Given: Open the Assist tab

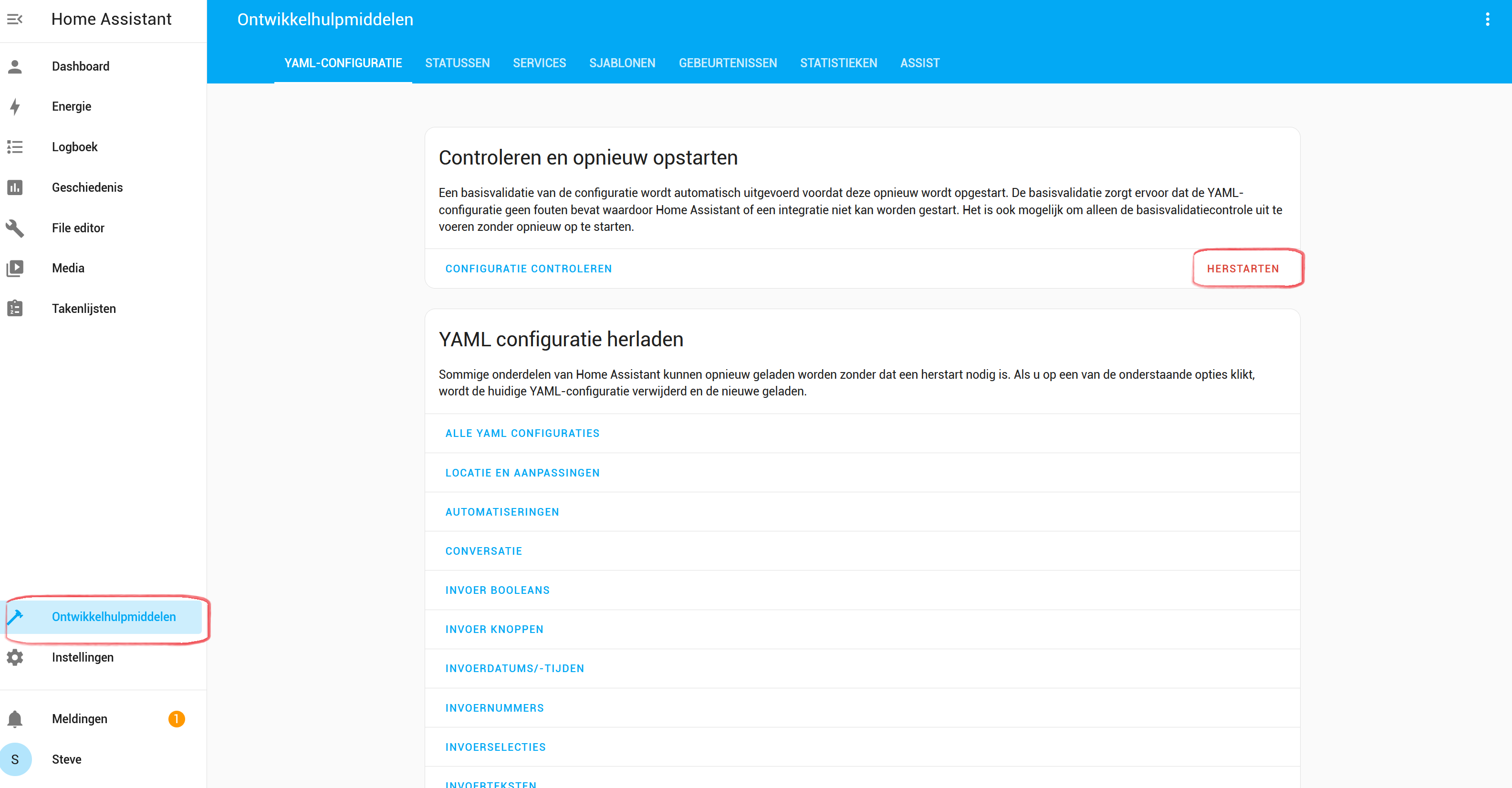Looking at the screenshot, I should click(920, 63).
